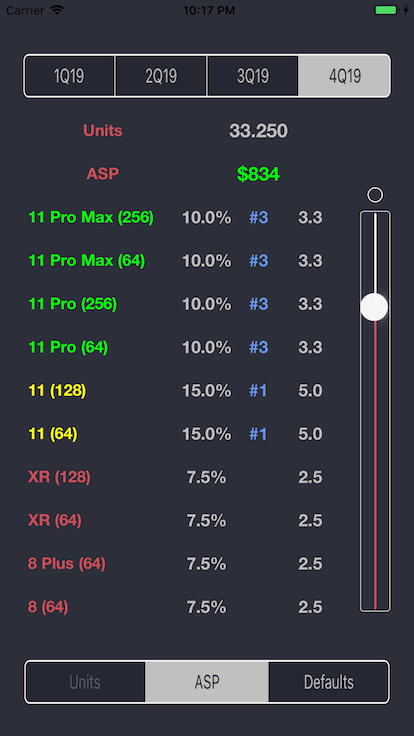
Task: Tap 7.5% share of 8 (64)
Action: tap(207, 607)
